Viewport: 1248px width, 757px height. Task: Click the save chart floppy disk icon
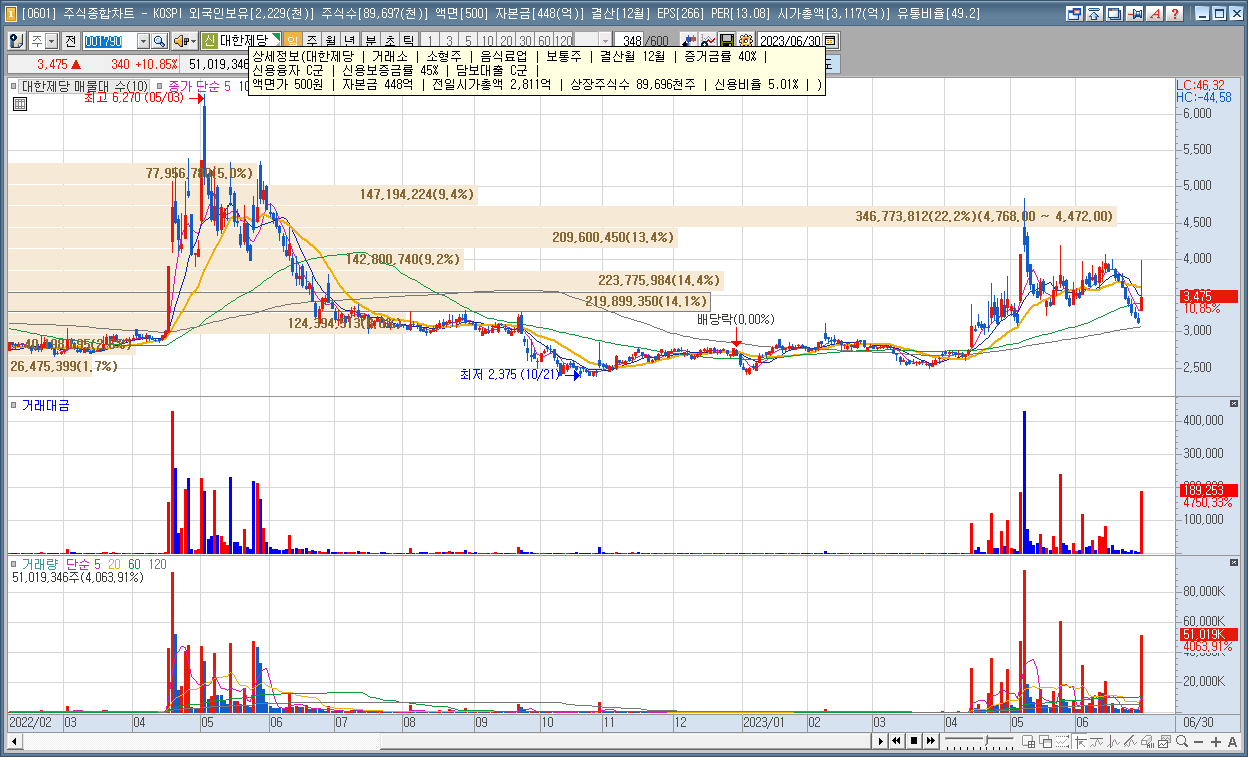(x=727, y=41)
